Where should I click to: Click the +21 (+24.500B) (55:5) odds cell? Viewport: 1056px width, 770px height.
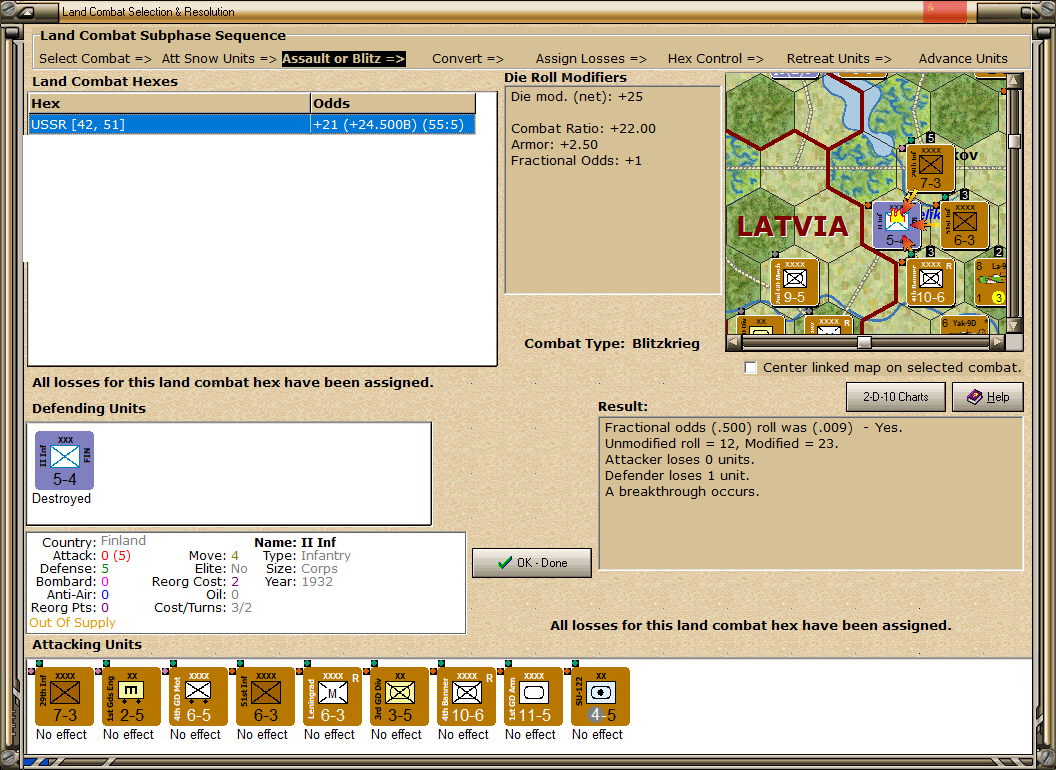(393, 124)
